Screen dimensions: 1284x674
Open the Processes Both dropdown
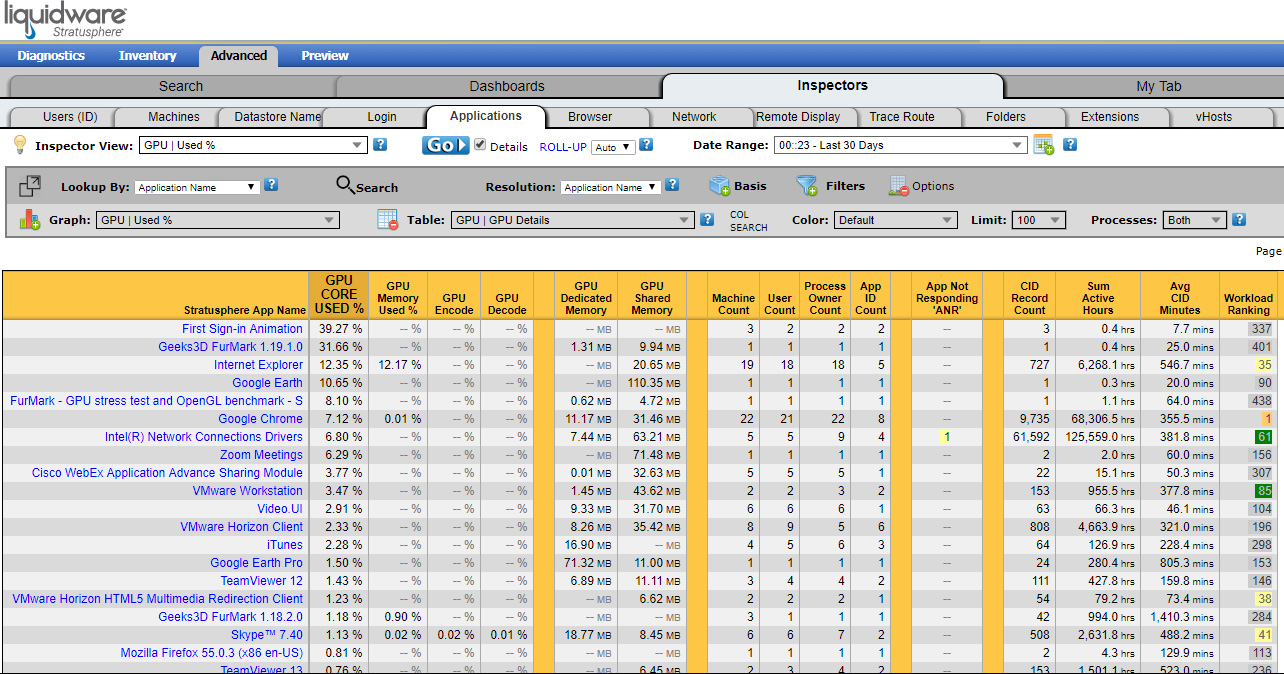tap(1195, 220)
